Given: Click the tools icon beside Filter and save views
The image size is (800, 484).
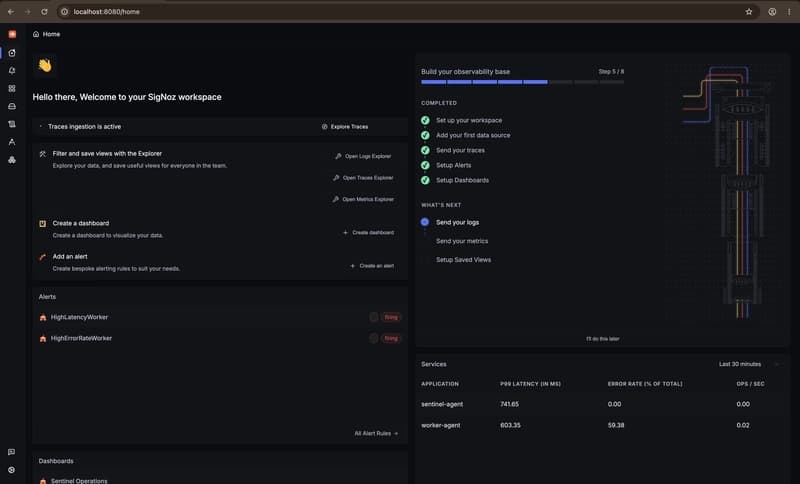Looking at the screenshot, I should (43, 154).
